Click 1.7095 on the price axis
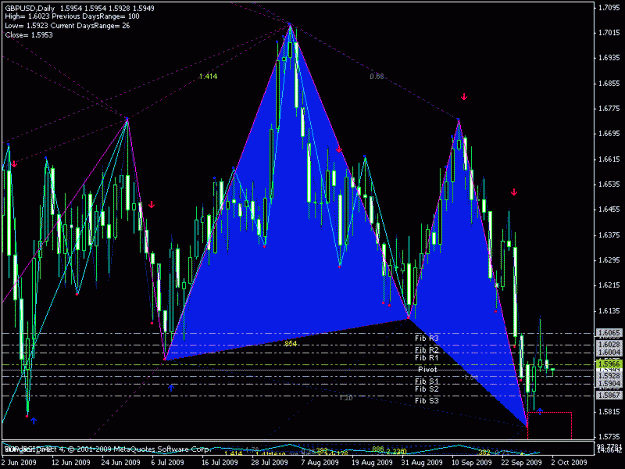 click(609, 8)
